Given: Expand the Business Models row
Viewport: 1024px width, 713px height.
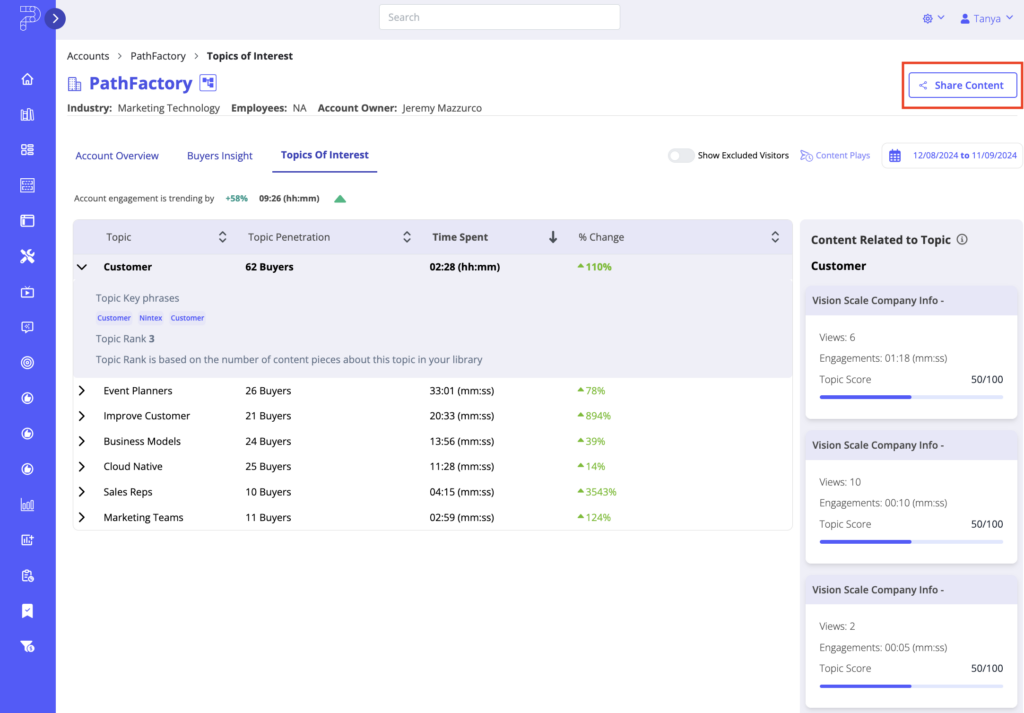Looking at the screenshot, I should pos(82,441).
